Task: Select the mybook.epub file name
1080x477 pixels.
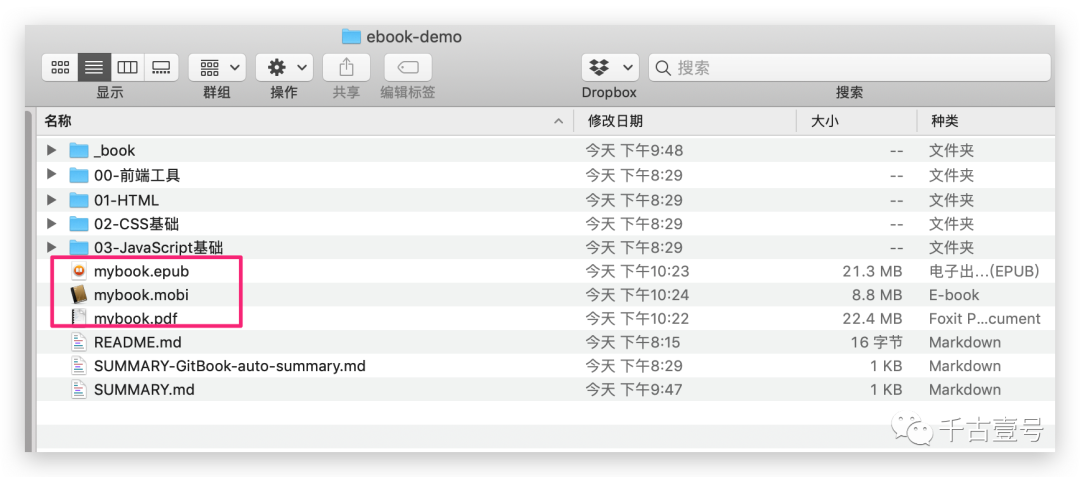Action: coord(141,271)
